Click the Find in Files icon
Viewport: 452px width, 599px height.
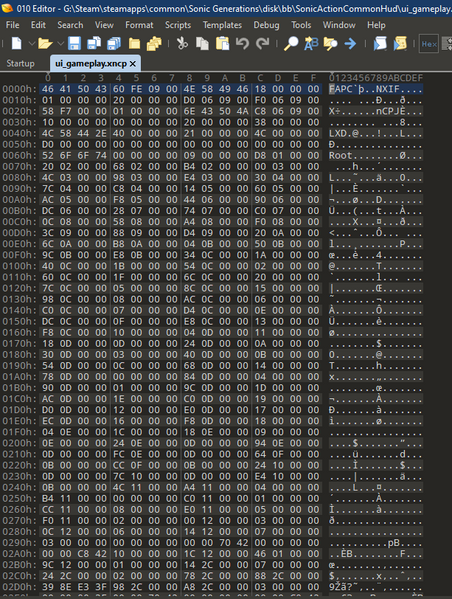(x=330, y=43)
